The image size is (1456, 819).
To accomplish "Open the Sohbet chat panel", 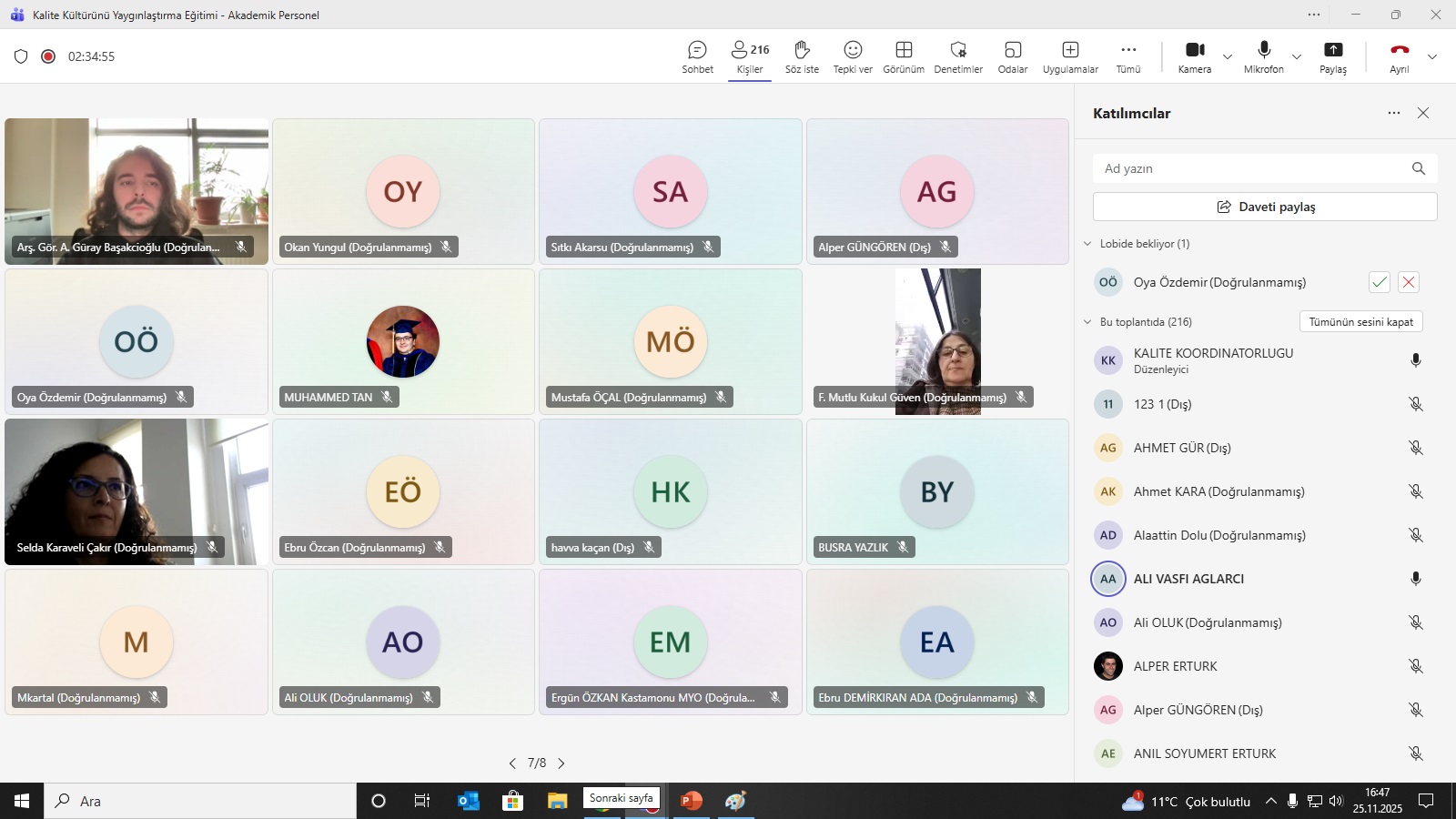I will (697, 56).
